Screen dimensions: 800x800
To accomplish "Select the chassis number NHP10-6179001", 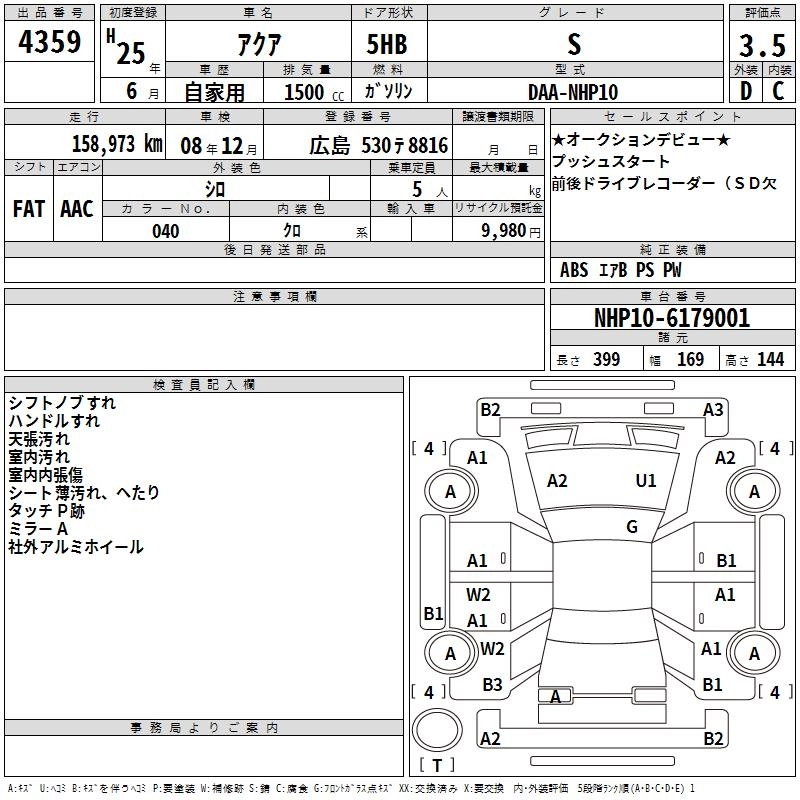I will [672, 318].
